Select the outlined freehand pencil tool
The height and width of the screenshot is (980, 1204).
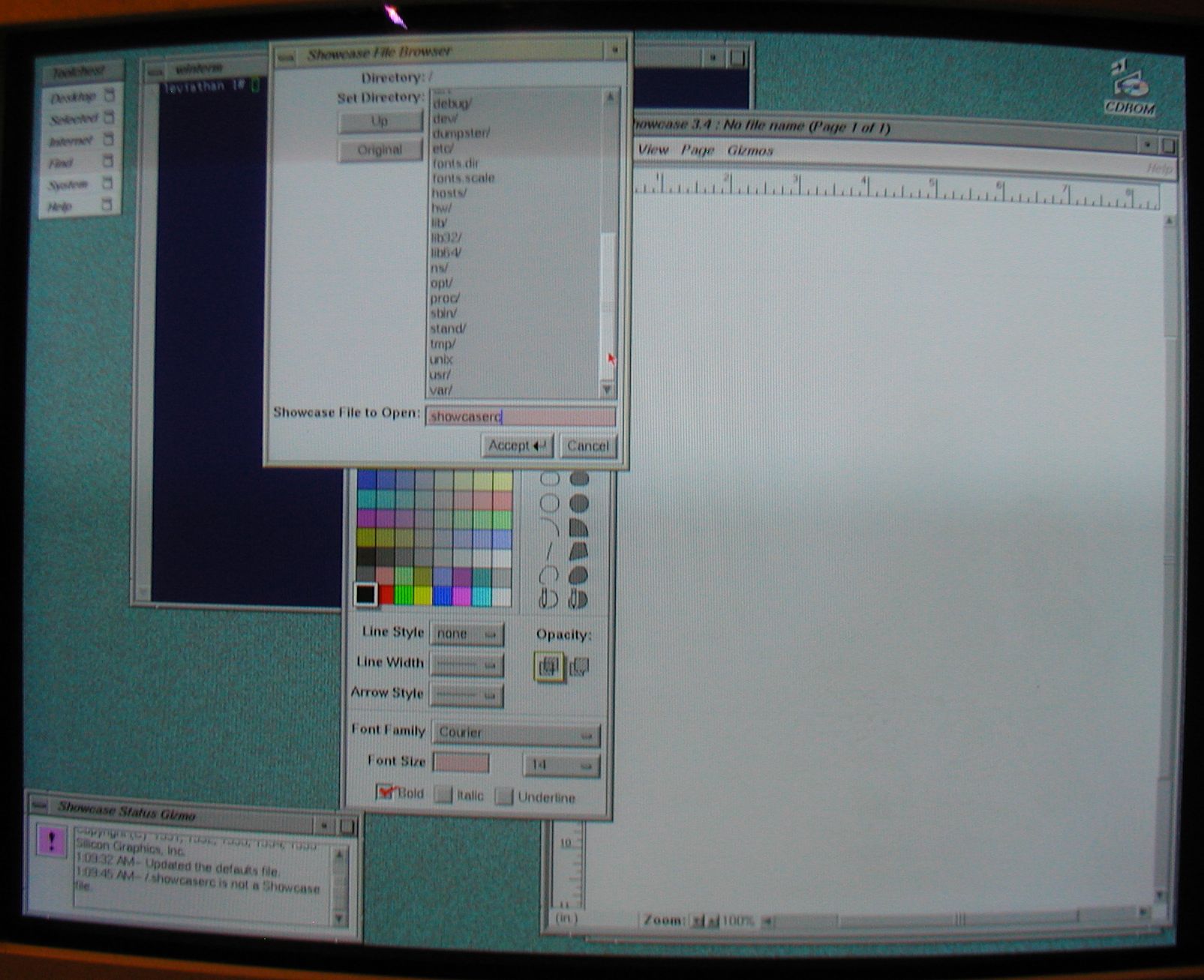coord(550,598)
